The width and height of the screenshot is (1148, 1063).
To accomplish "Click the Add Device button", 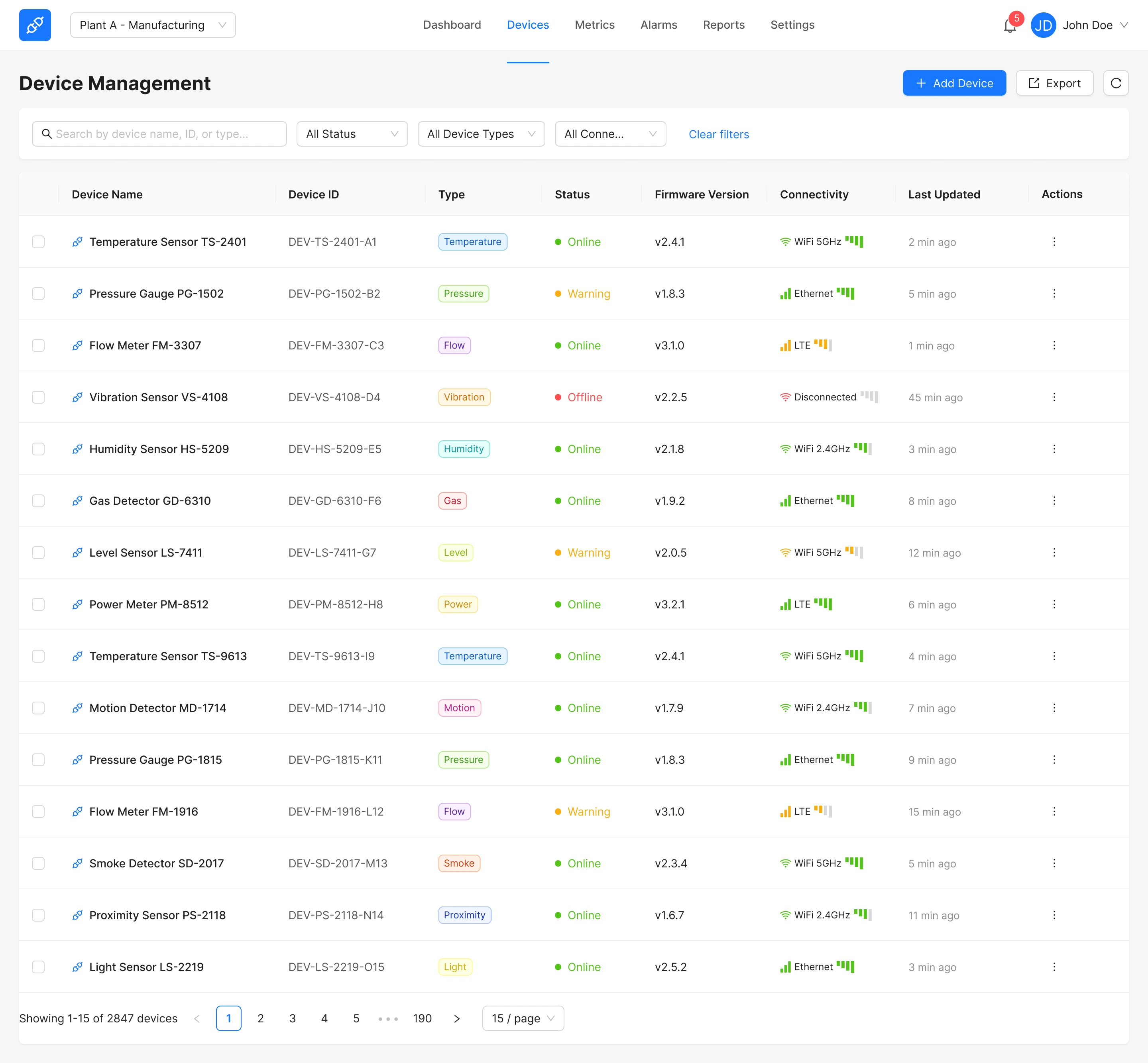I will point(953,83).
